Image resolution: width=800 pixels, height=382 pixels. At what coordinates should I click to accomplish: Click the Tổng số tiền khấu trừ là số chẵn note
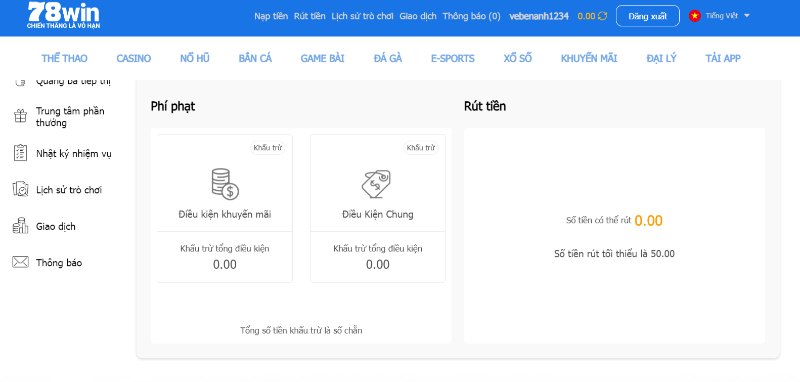click(301, 330)
